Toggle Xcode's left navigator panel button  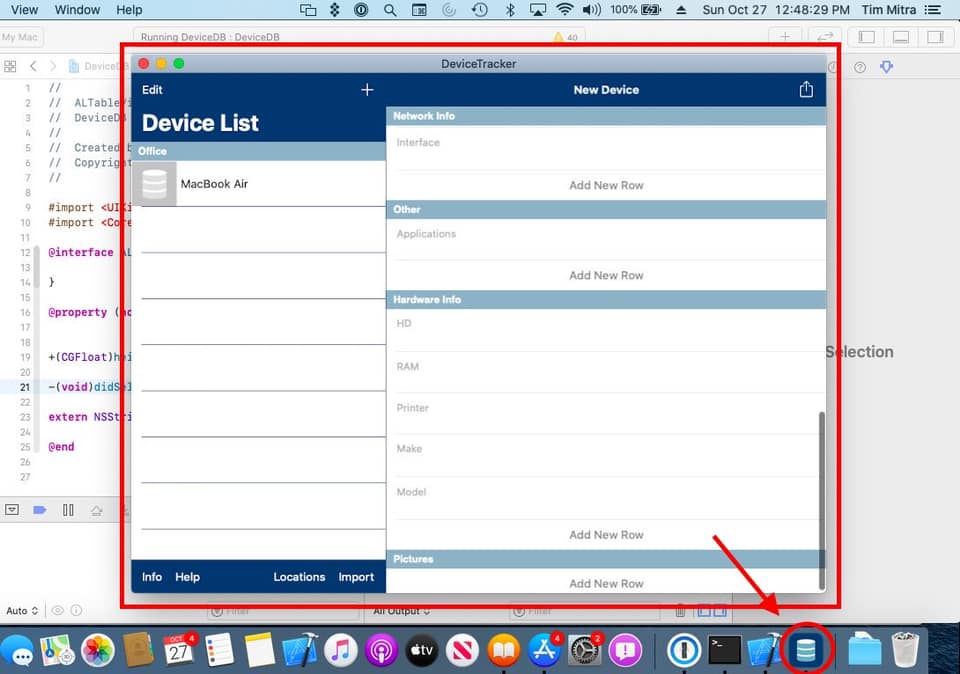867,37
